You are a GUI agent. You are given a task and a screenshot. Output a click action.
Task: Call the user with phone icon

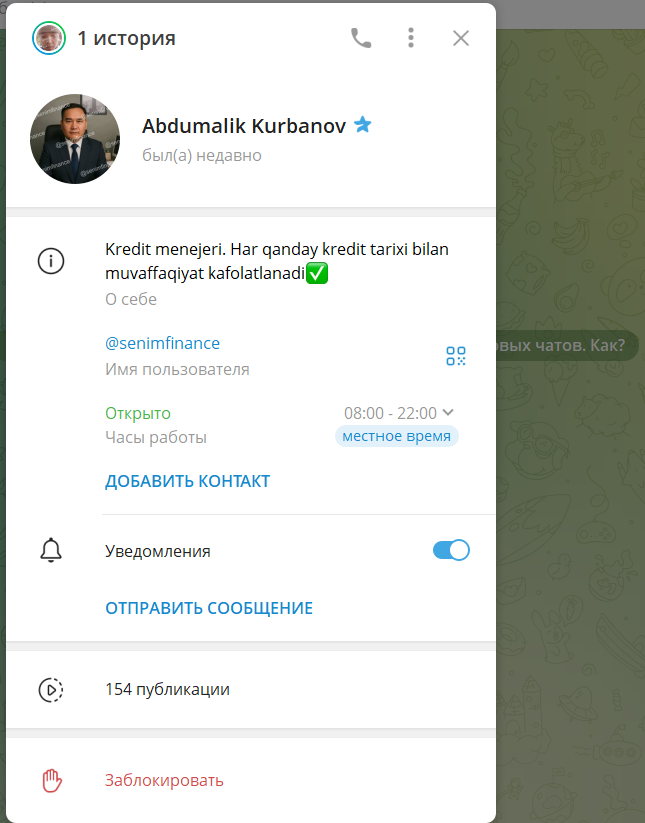[x=361, y=38]
